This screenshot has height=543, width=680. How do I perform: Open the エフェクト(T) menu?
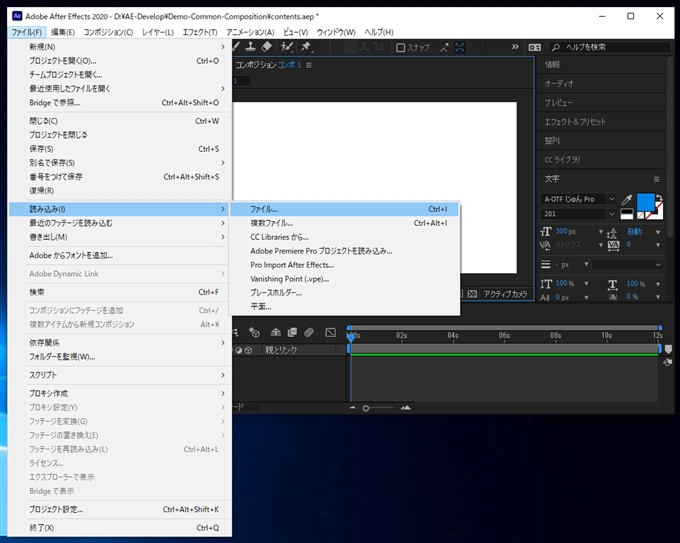[x=200, y=32]
